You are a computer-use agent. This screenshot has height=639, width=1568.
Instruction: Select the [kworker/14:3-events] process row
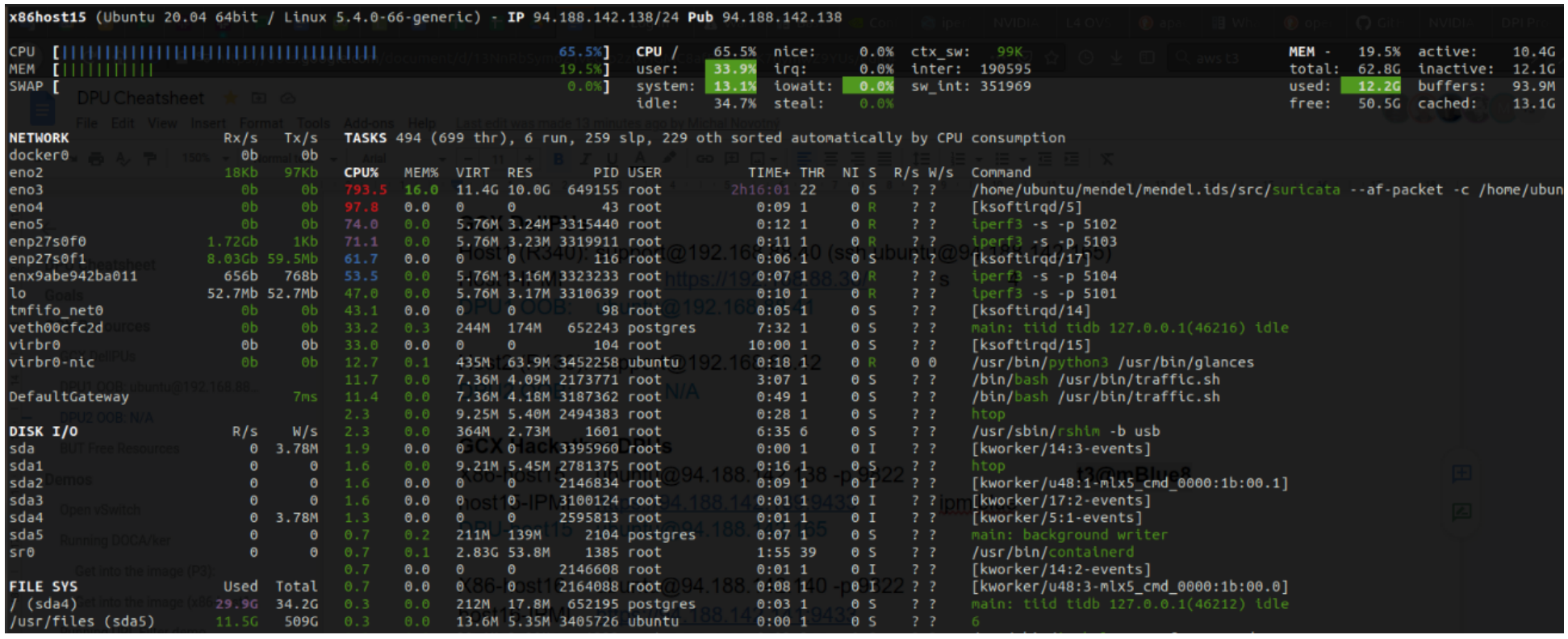[747, 449]
